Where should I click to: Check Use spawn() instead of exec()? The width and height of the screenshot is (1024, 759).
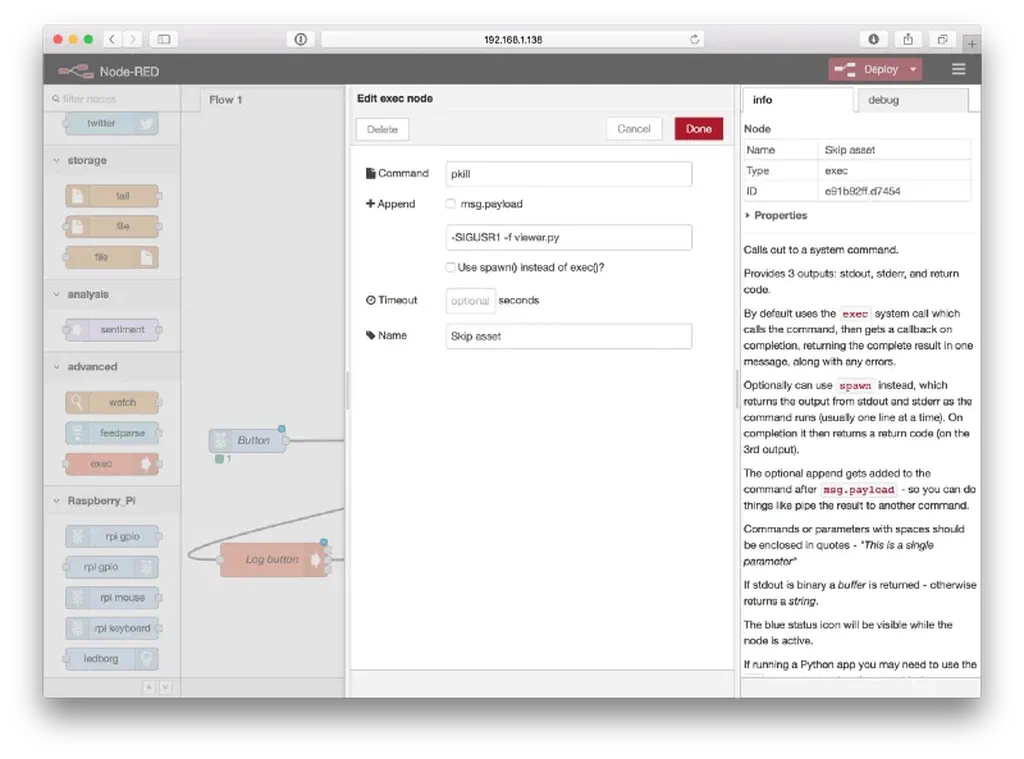451,267
